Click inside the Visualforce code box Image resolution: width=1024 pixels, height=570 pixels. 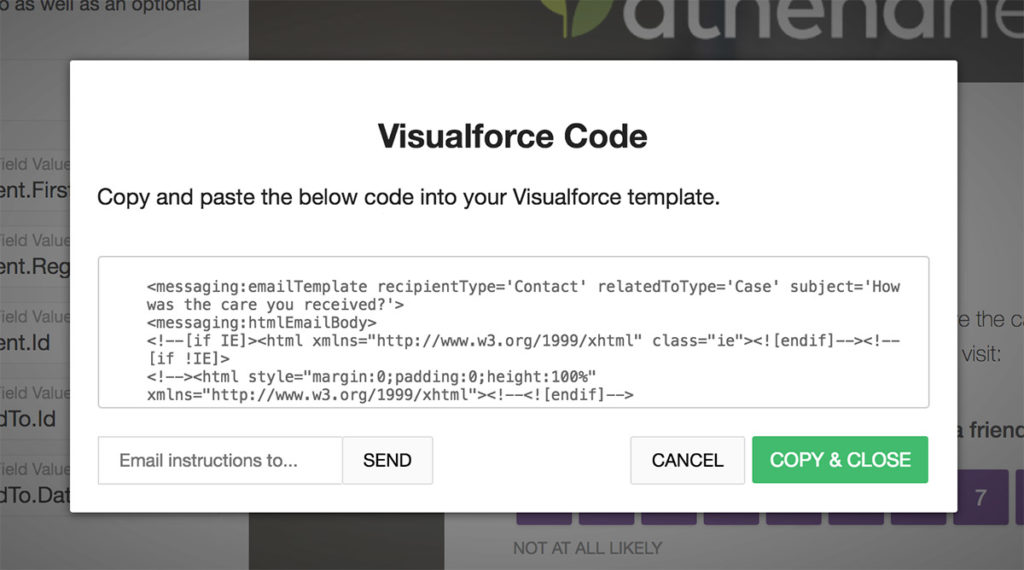point(513,332)
